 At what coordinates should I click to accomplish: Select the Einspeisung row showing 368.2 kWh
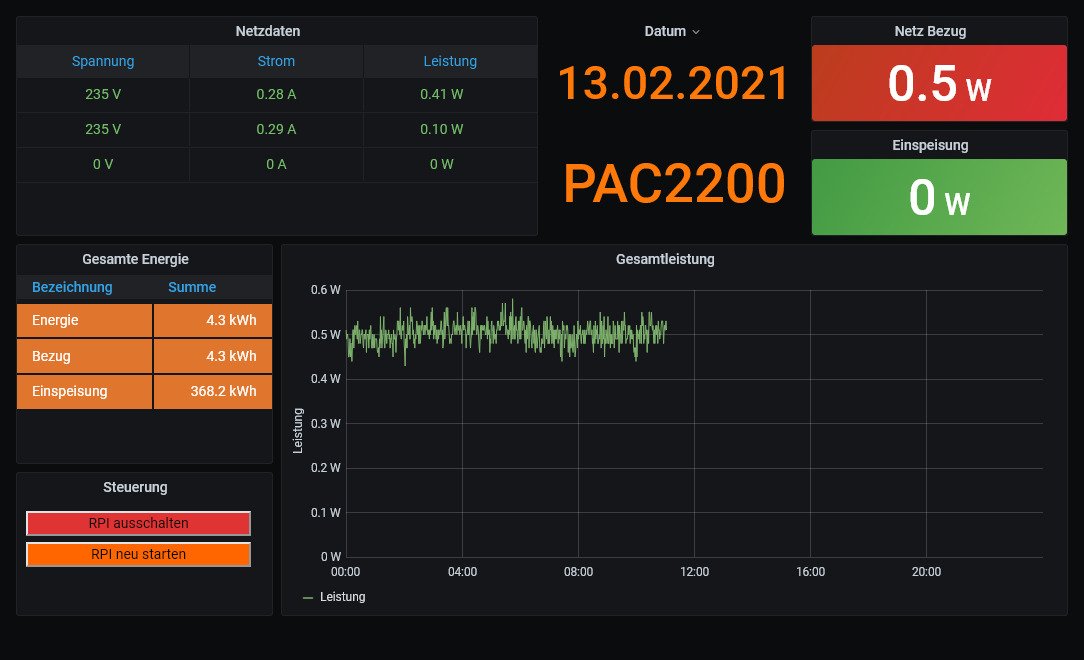[144, 391]
